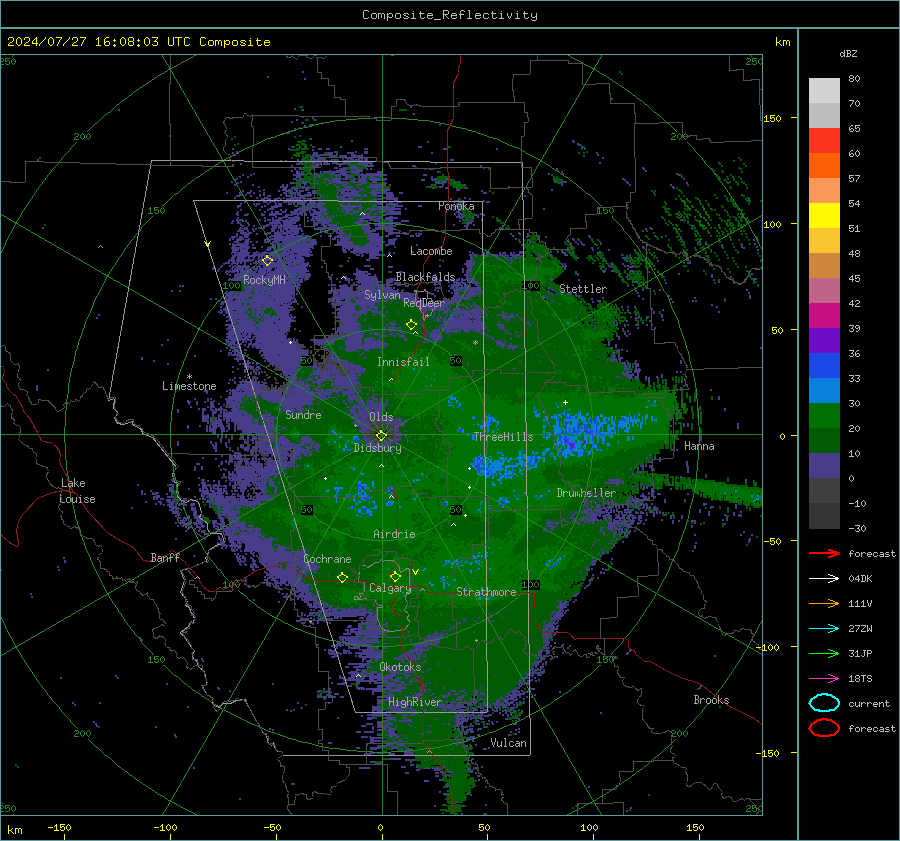The width and height of the screenshot is (900, 841).
Task: Click the white 04DK arrow in the legend
Action: [824, 578]
